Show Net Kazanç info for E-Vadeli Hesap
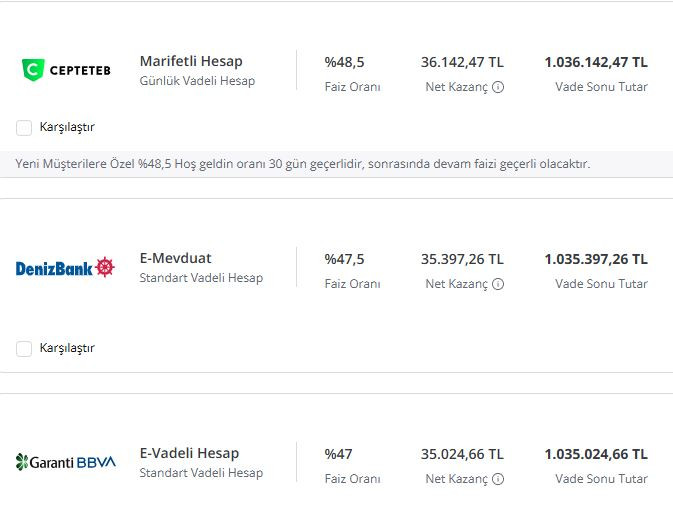Image resolution: width=673 pixels, height=509 pixels. coord(498,479)
